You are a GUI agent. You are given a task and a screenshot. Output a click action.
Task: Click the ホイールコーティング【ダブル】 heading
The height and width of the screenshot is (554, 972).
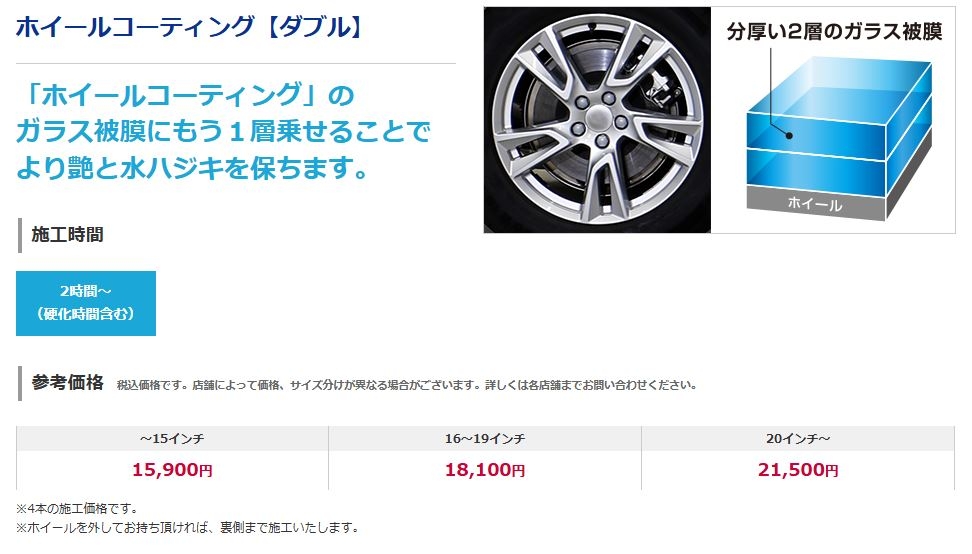(189, 27)
